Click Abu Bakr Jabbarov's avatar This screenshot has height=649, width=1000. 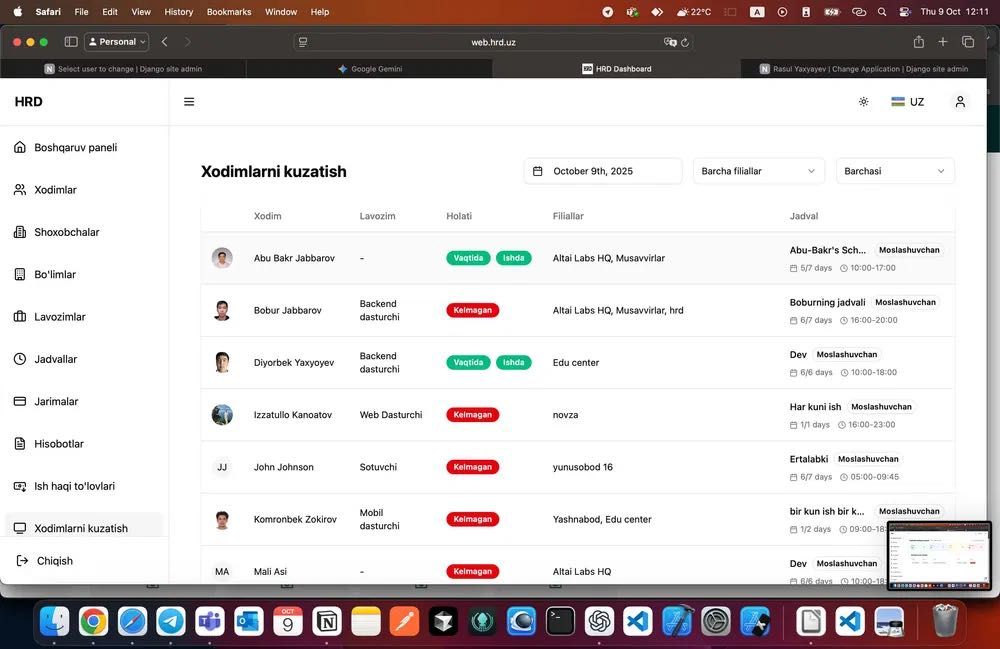click(222, 258)
